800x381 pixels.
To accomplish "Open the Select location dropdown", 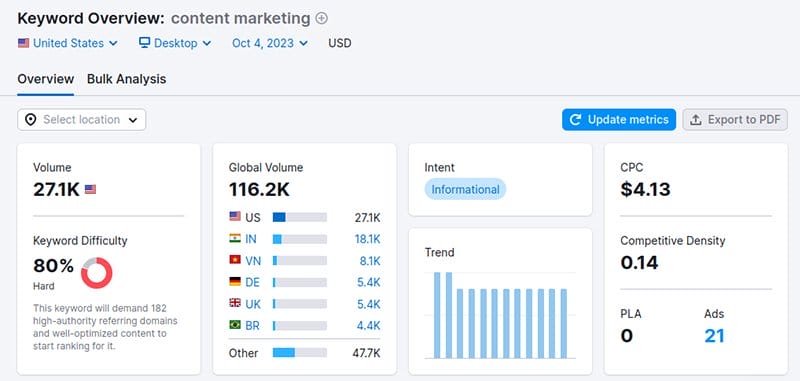I will coord(82,119).
